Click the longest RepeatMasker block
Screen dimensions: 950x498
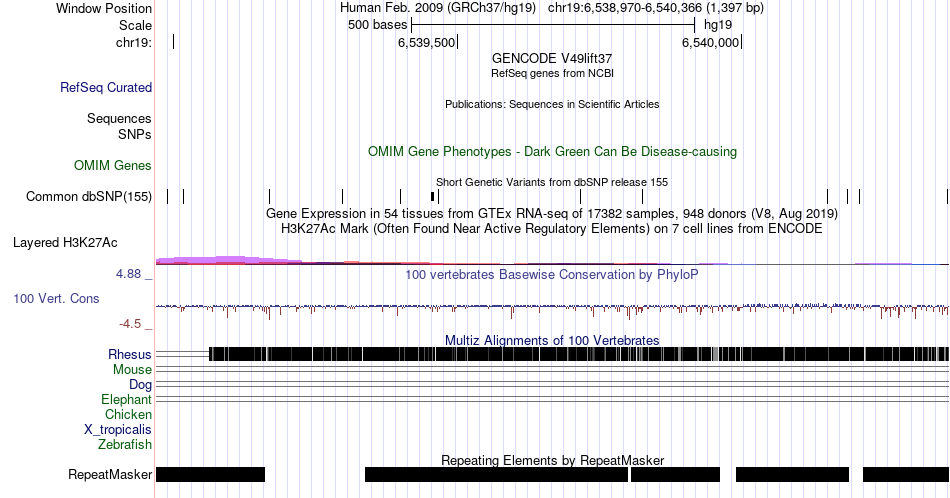pyautogui.click(x=497, y=474)
